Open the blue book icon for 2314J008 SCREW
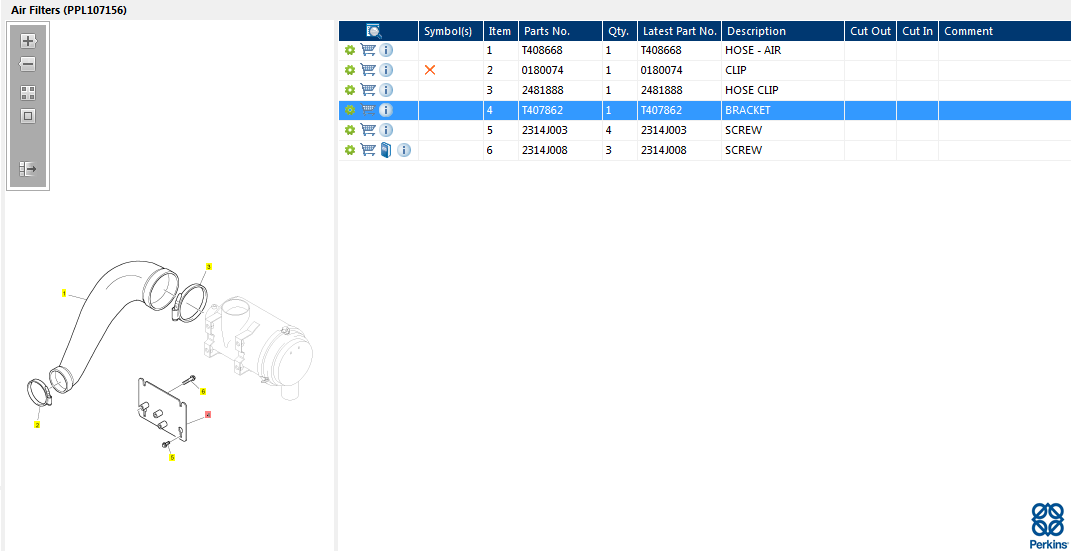The width and height of the screenshot is (1071, 551). click(x=386, y=150)
